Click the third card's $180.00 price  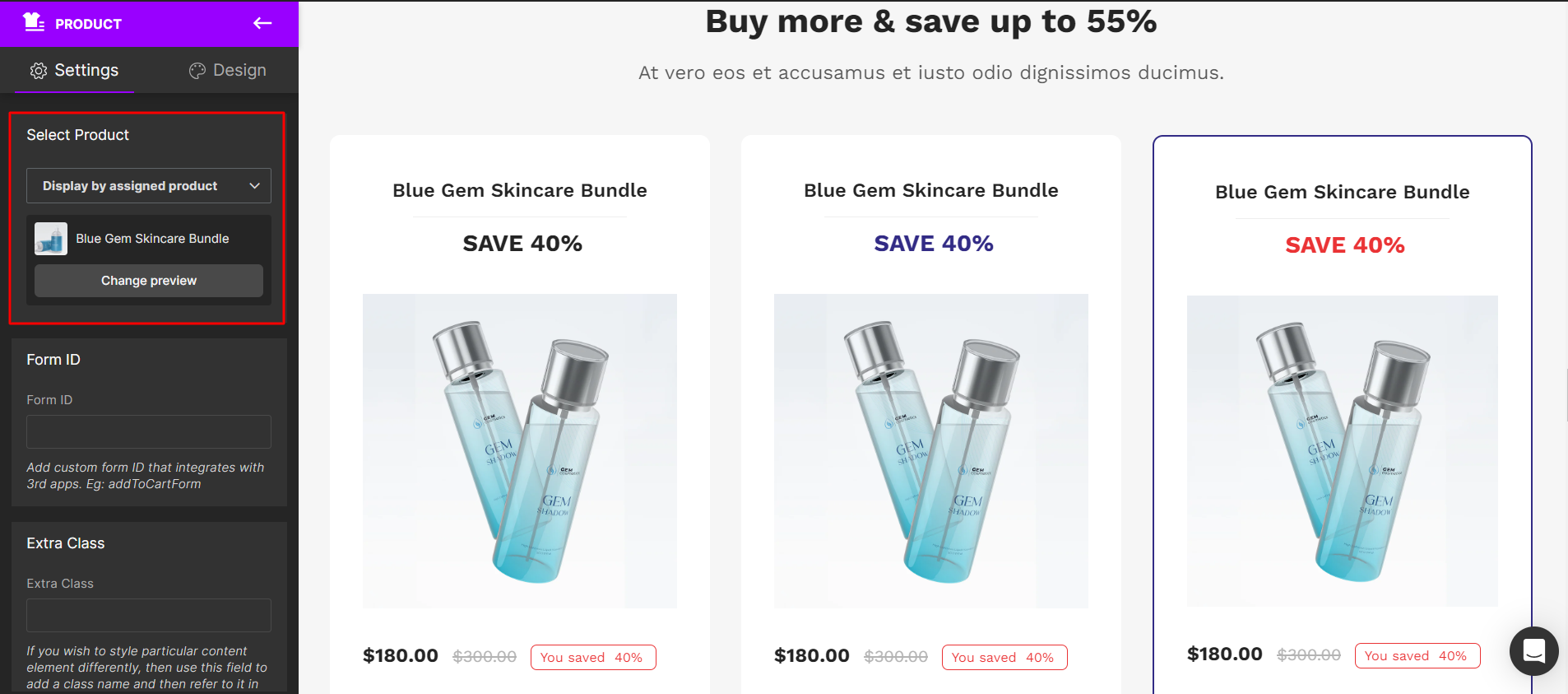tap(1224, 654)
